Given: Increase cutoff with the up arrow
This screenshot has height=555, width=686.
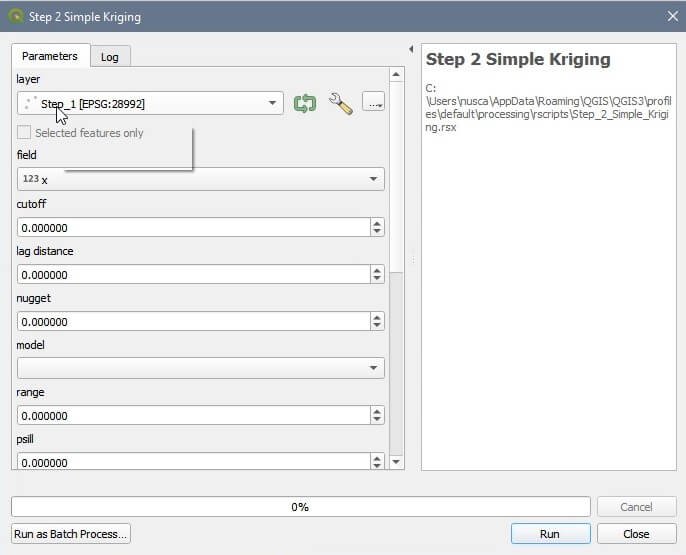Looking at the screenshot, I should (377, 223).
